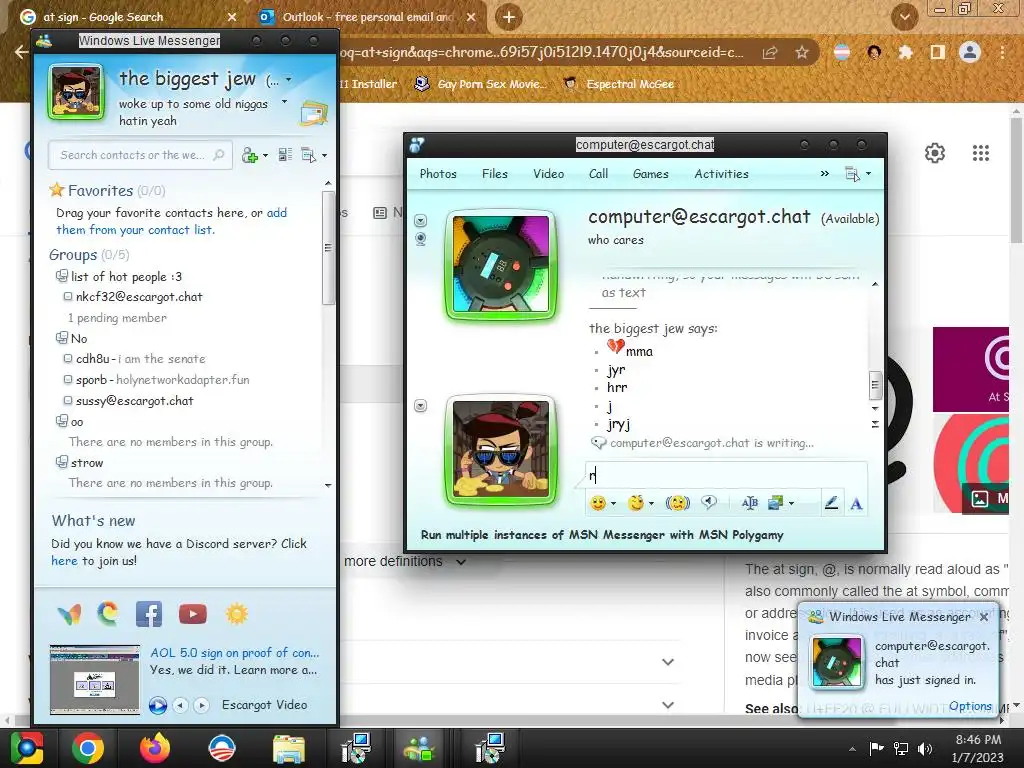The image size is (1024, 768).
Task: Bookmark page with Chrome star icon
Action: pyautogui.click(x=802, y=52)
